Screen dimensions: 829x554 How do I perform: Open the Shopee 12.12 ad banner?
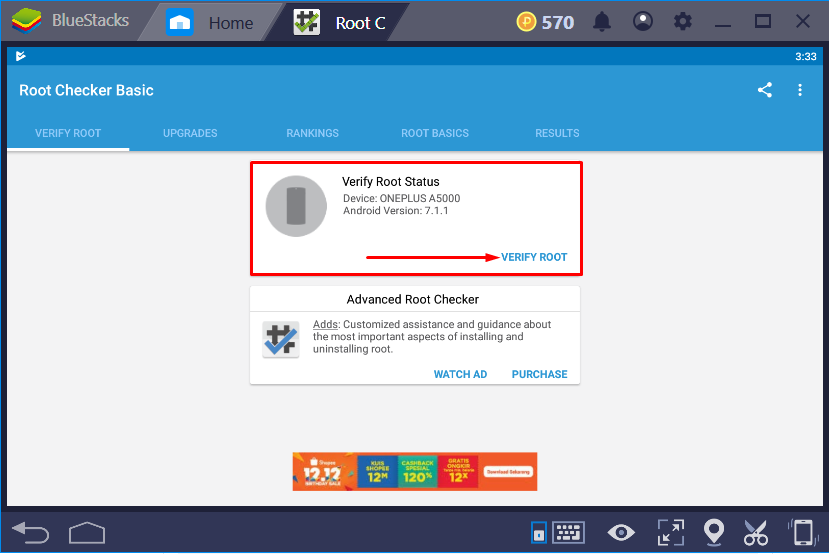(x=415, y=472)
